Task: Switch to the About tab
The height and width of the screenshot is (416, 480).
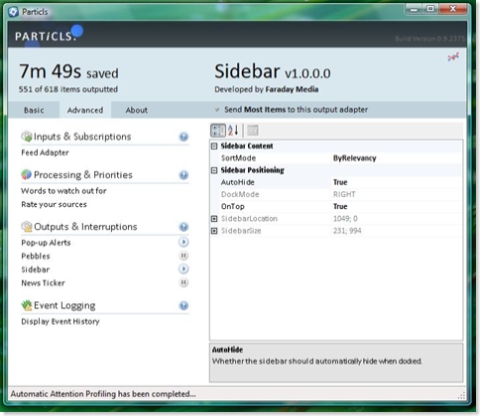Action: coord(137,110)
